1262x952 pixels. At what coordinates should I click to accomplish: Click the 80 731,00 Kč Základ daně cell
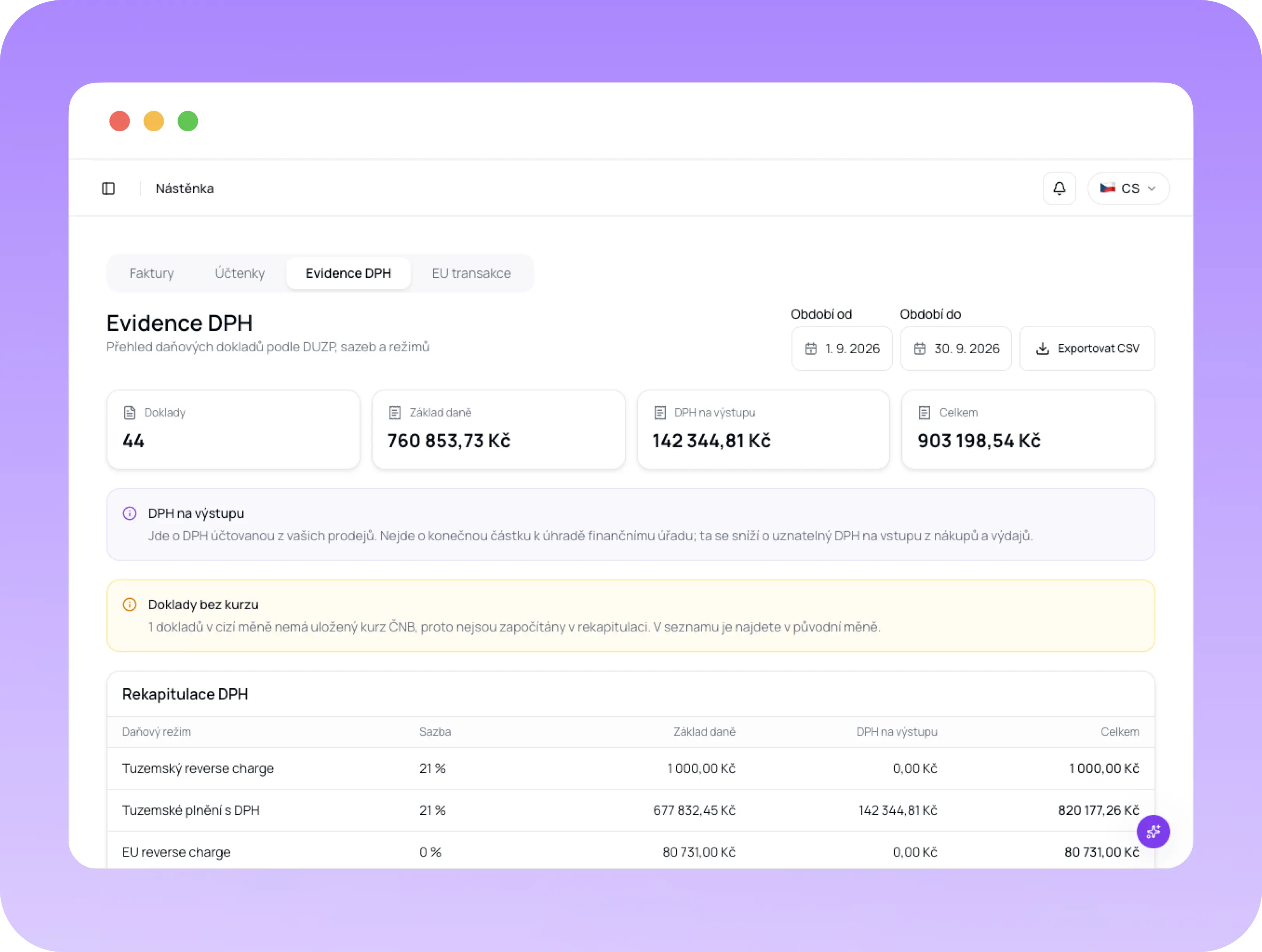699,852
